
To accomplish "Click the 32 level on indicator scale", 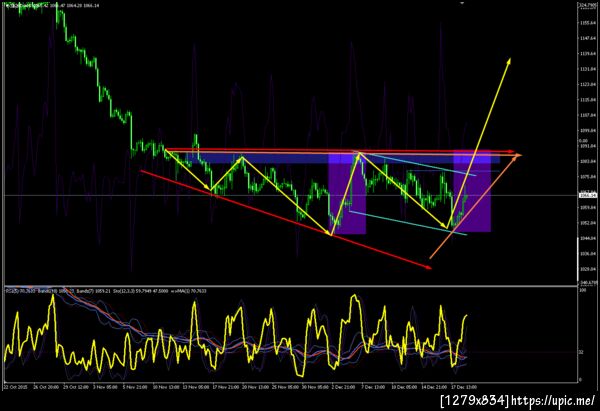I will [581, 352].
